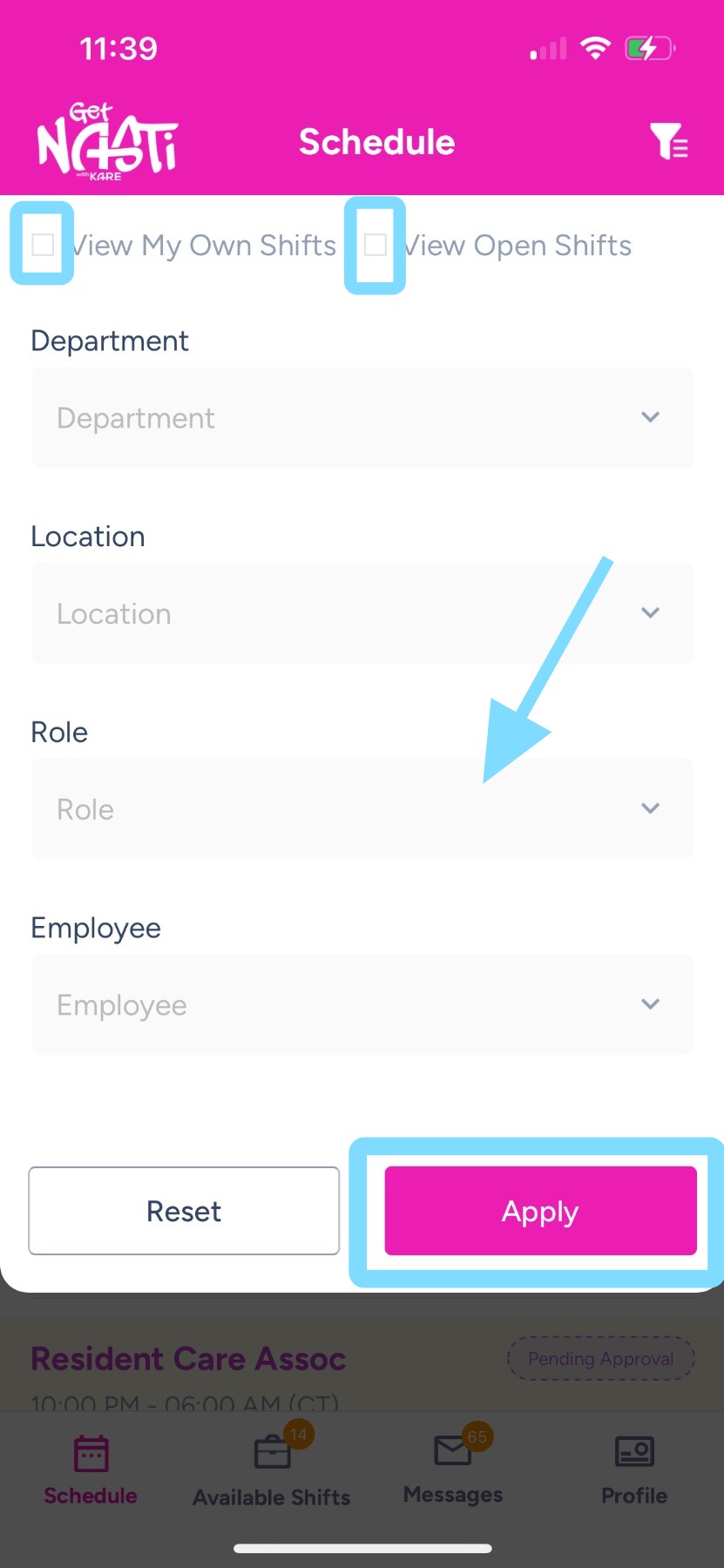
Task: Open the Messages envelope icon
Action: coord(453,1451)
